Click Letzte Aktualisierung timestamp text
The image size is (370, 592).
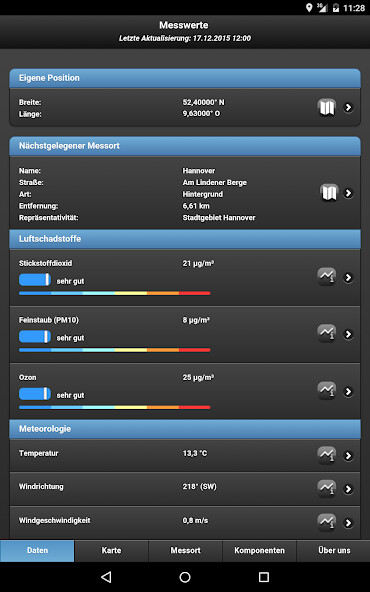185,38
